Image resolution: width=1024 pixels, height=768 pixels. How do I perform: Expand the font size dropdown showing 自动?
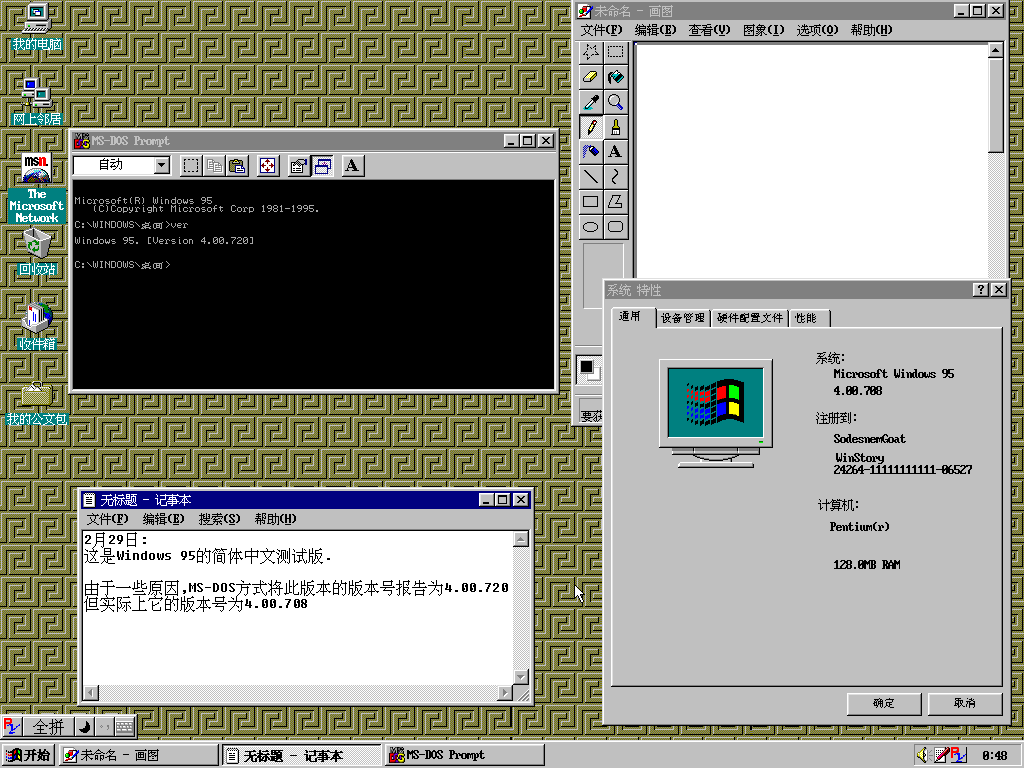pos(162,166)
